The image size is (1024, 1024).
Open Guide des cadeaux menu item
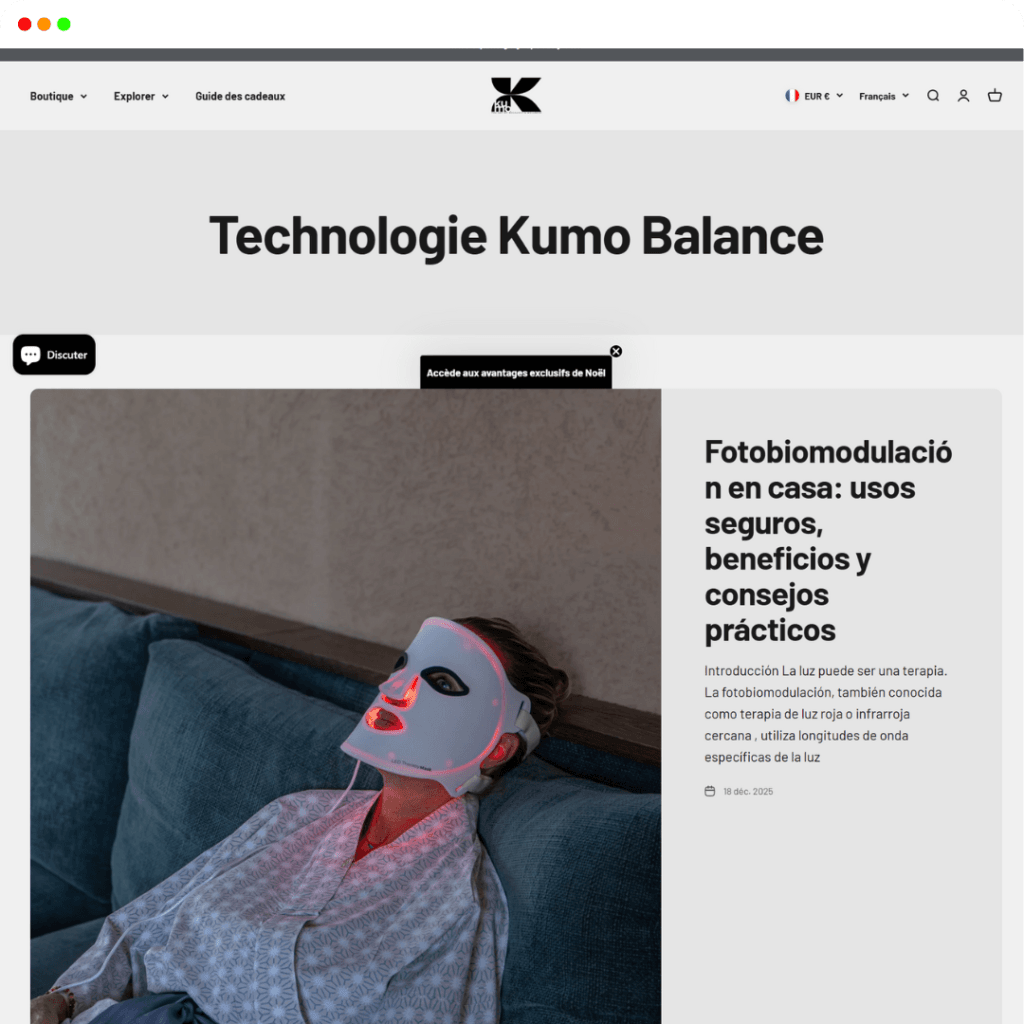(240, 96)
